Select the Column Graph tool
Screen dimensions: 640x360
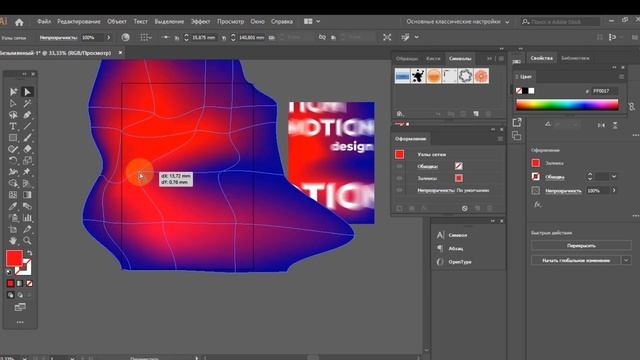tap(27, 218)
